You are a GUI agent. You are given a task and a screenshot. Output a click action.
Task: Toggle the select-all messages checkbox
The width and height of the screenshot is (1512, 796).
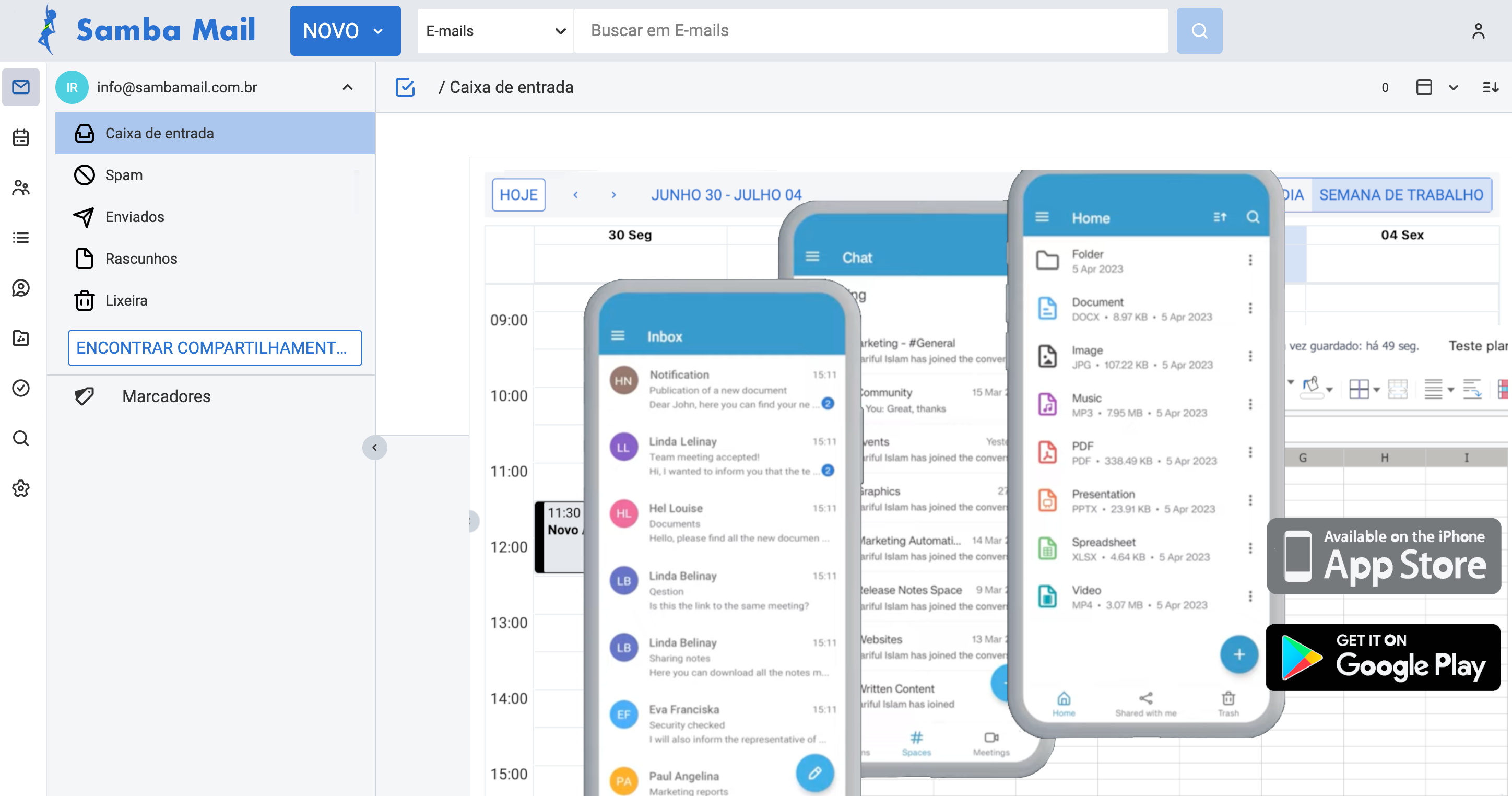tap(405, 87)
